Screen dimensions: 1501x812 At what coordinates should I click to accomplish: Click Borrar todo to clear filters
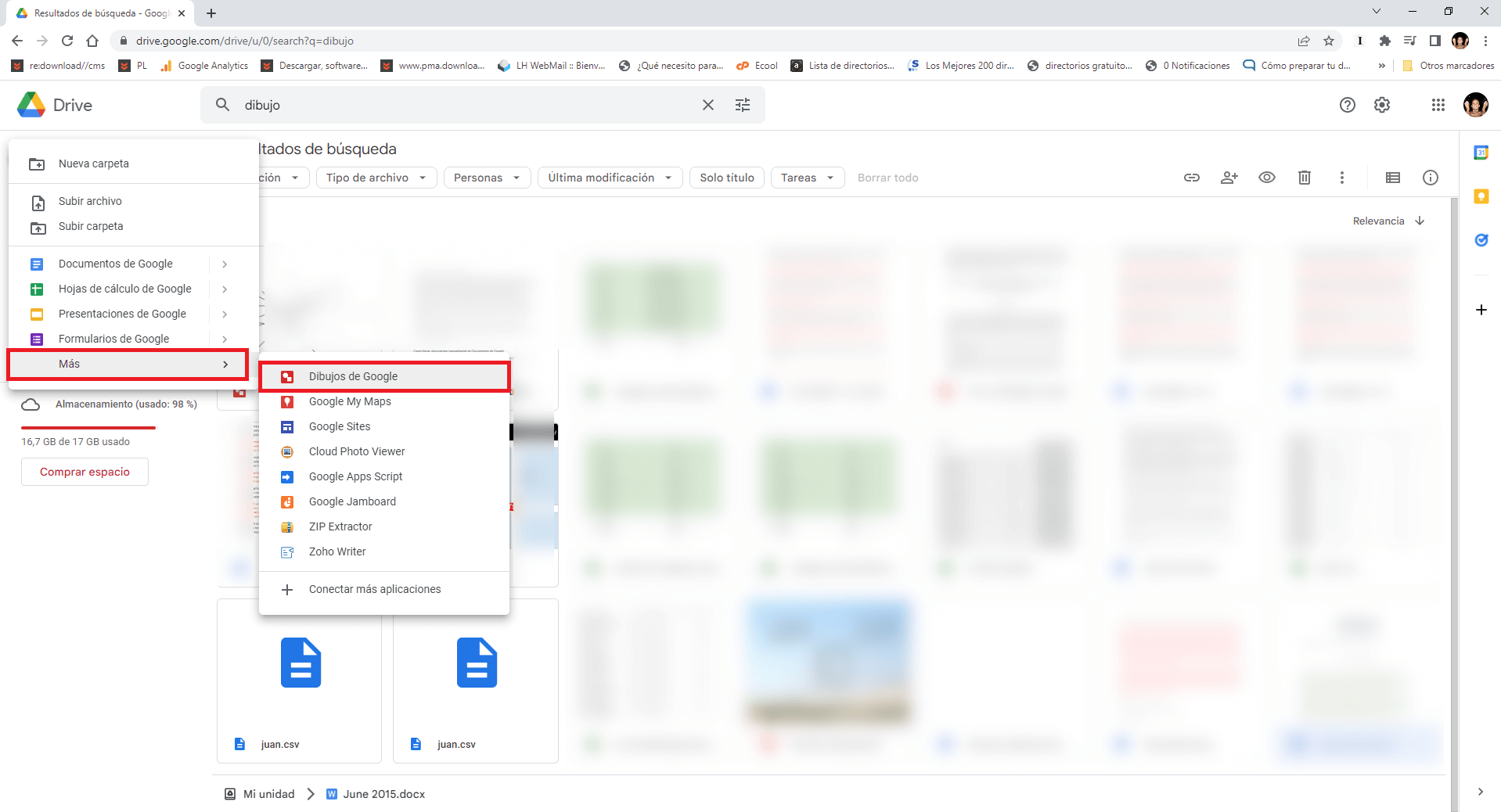pos(887,178)
